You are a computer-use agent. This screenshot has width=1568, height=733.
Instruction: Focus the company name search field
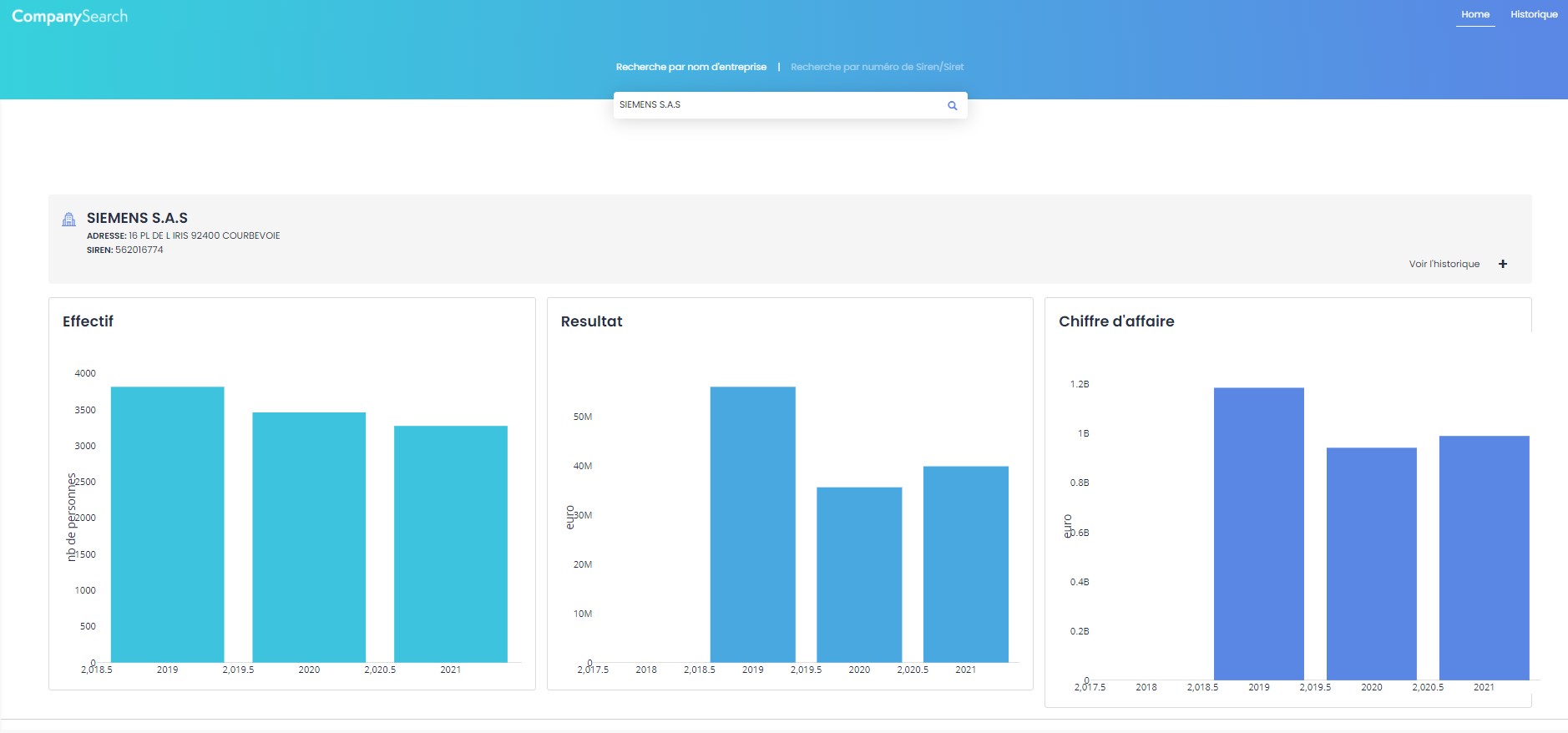(776, 105)
